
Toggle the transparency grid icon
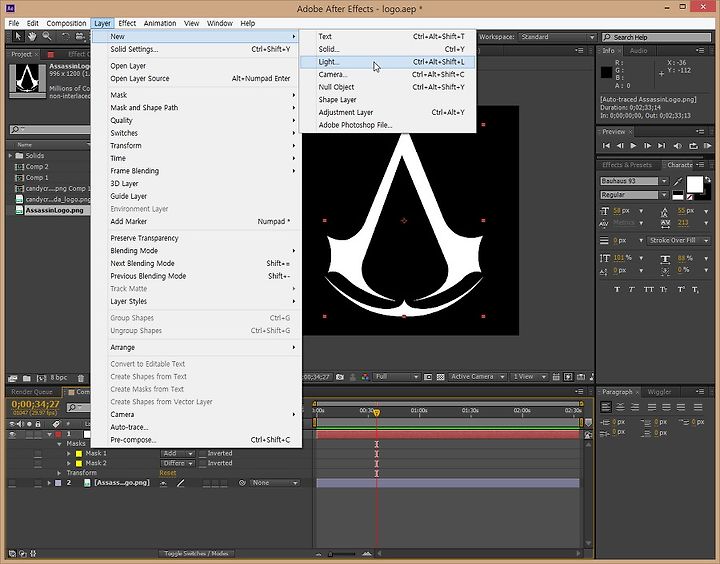(440, 377)
